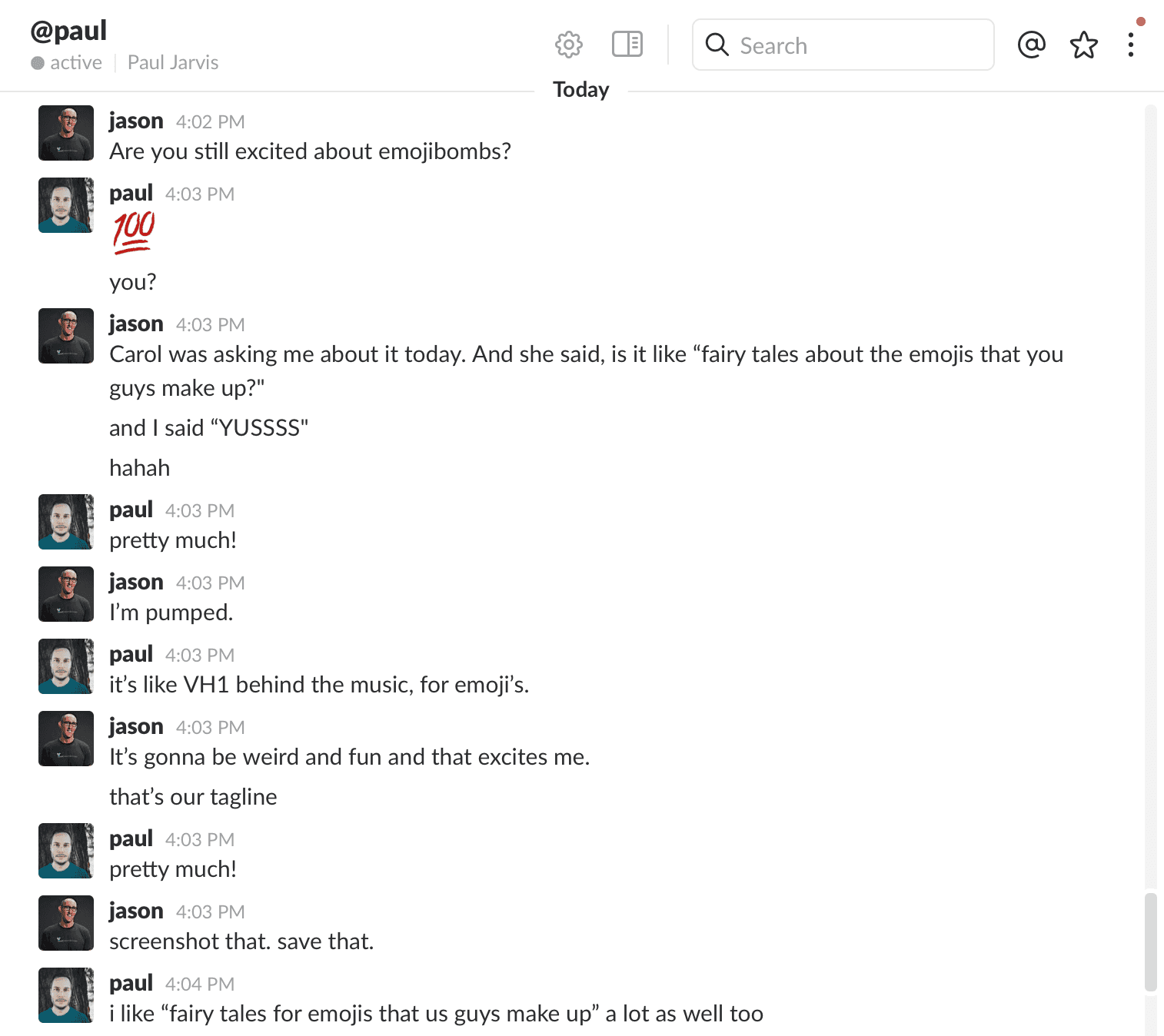Click Paul's profile avatar on his 100 message
The width and height of the screenshot is (1164, 1036).
[x=65, y=205]
